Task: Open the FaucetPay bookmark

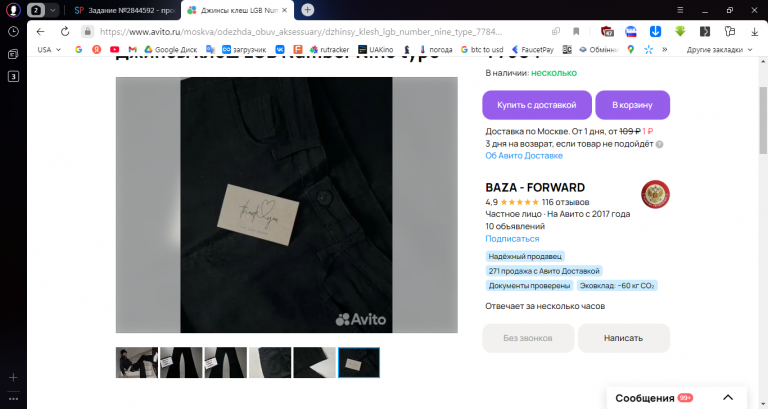Action: 532,49
